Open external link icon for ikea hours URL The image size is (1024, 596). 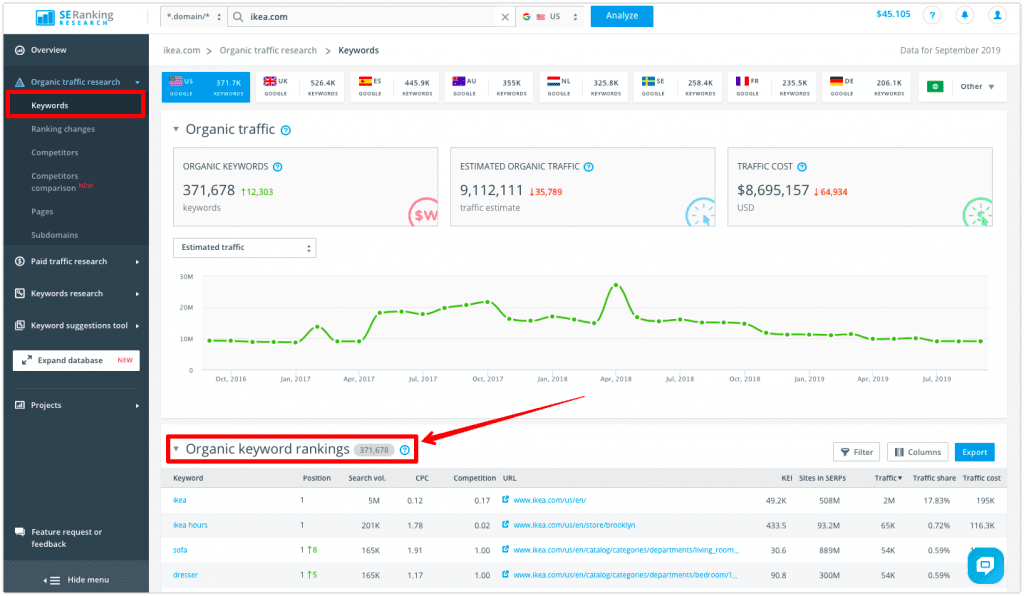(505, 525)
